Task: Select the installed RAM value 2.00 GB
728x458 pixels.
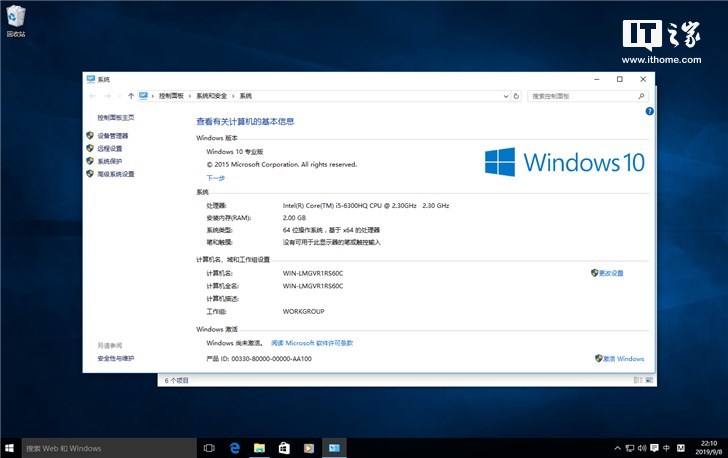Action: [x=294, y=218]
